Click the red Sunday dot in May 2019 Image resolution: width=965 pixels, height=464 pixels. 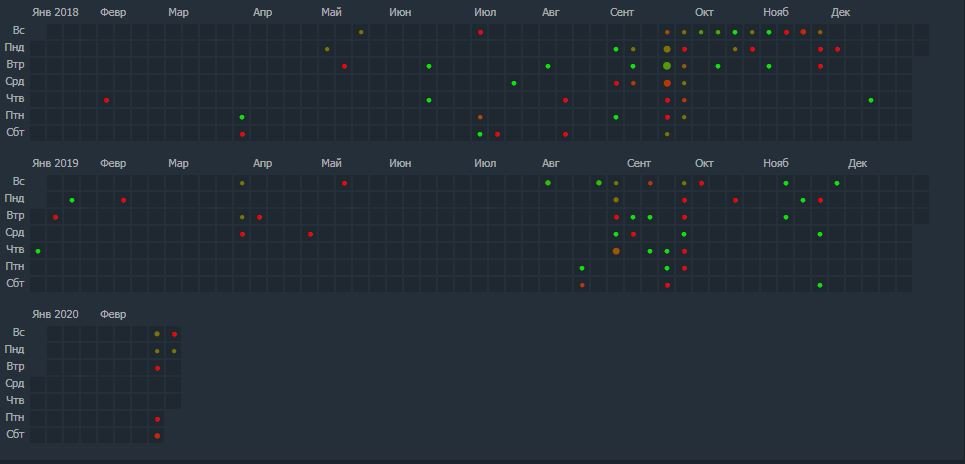[344, 183]
